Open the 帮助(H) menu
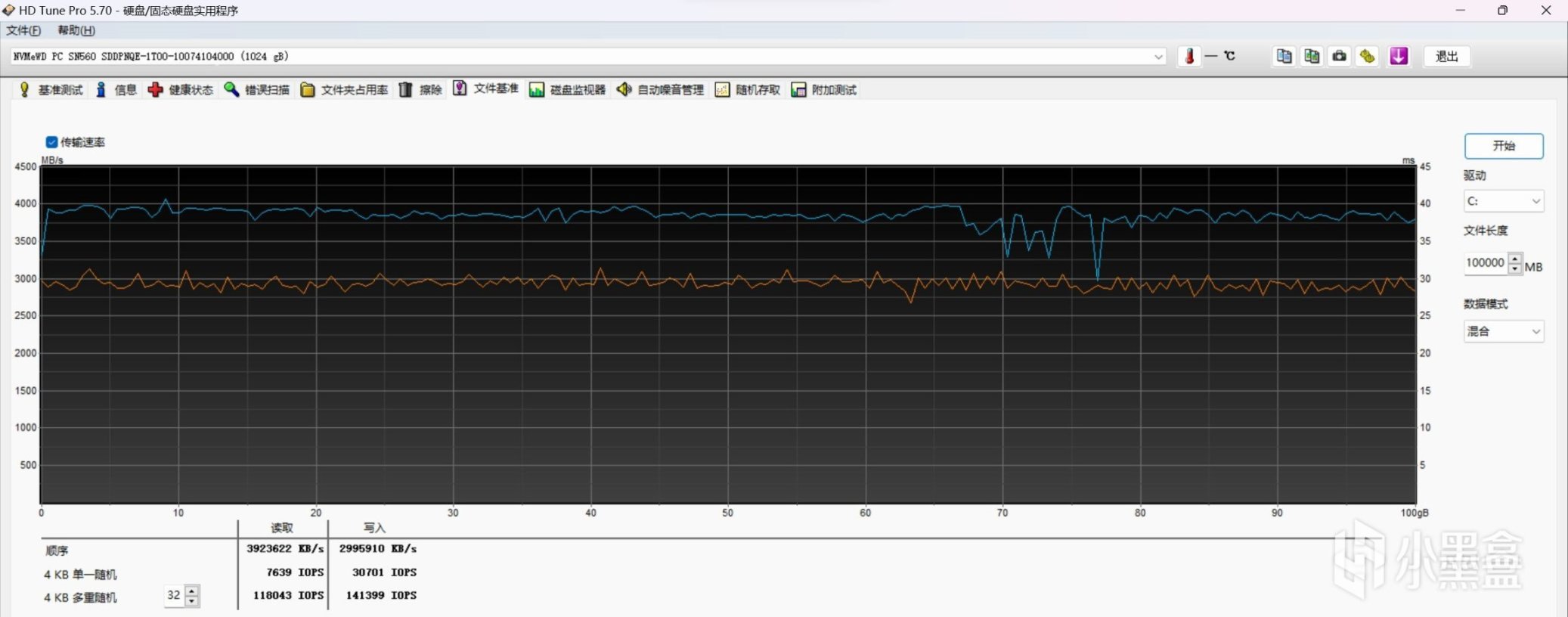This screenshot has width=1568, height=617. coord(76,30)
